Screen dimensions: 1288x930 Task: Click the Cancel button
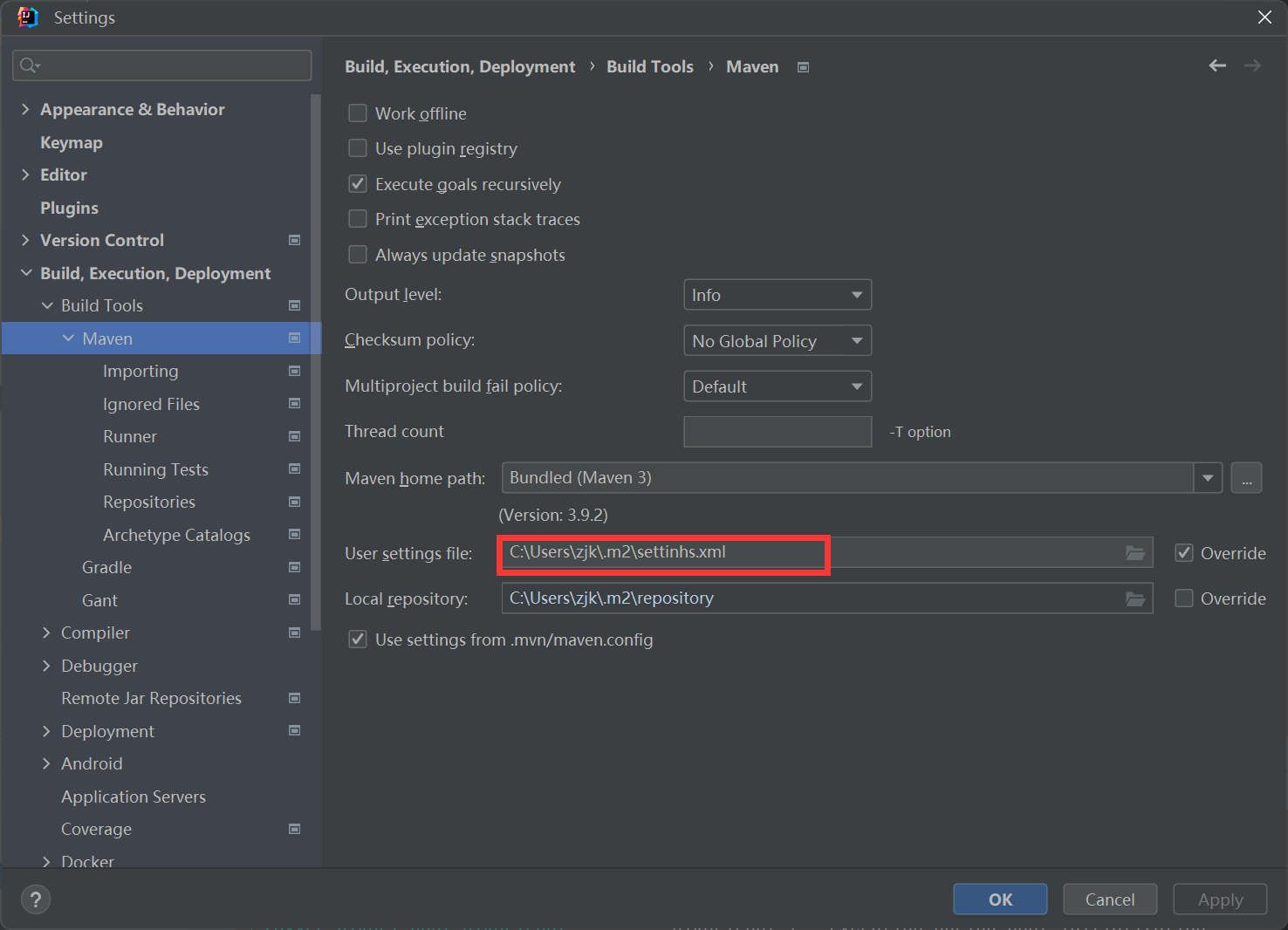1110,899
